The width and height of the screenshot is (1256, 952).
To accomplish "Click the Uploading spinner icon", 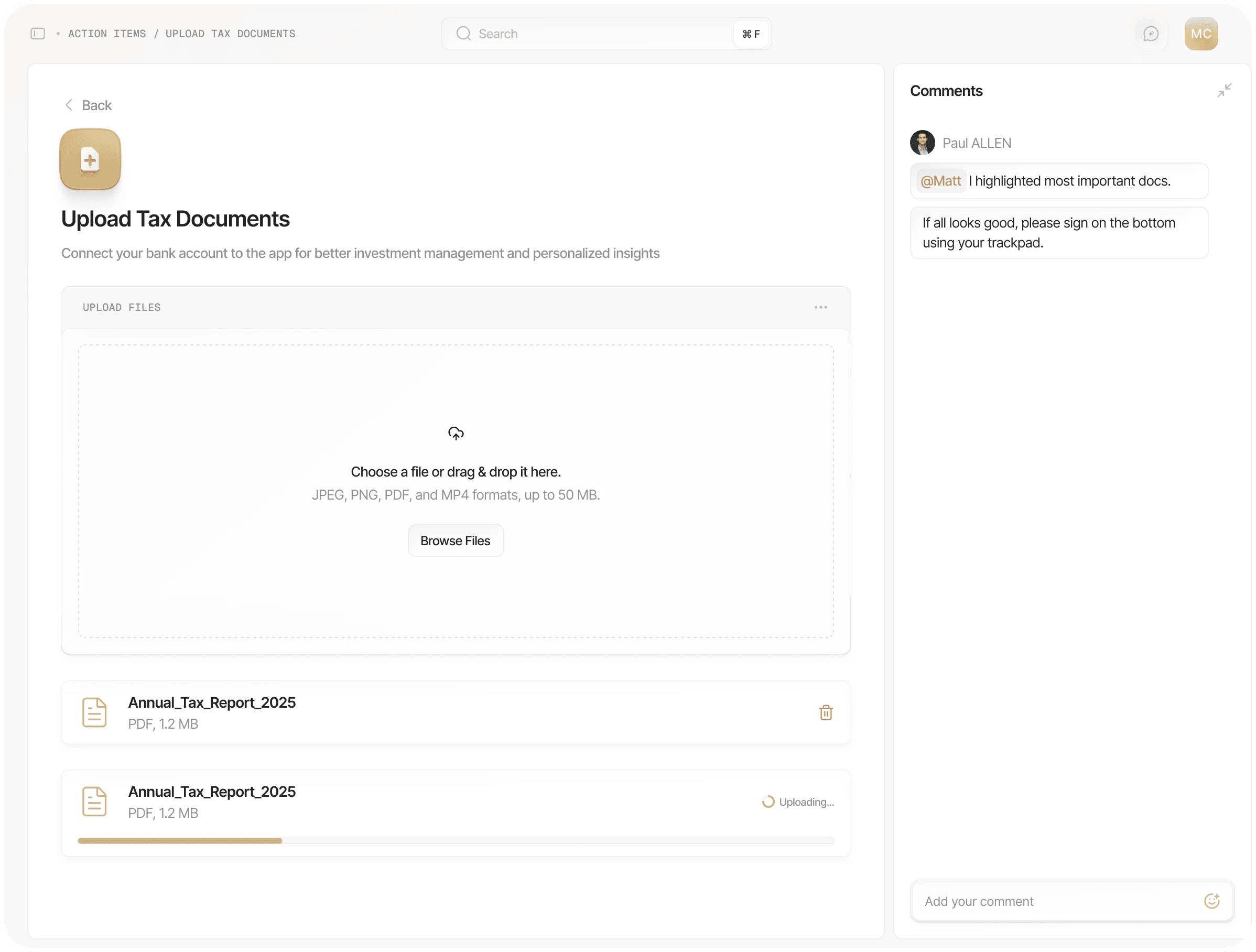I will point(768,802).
